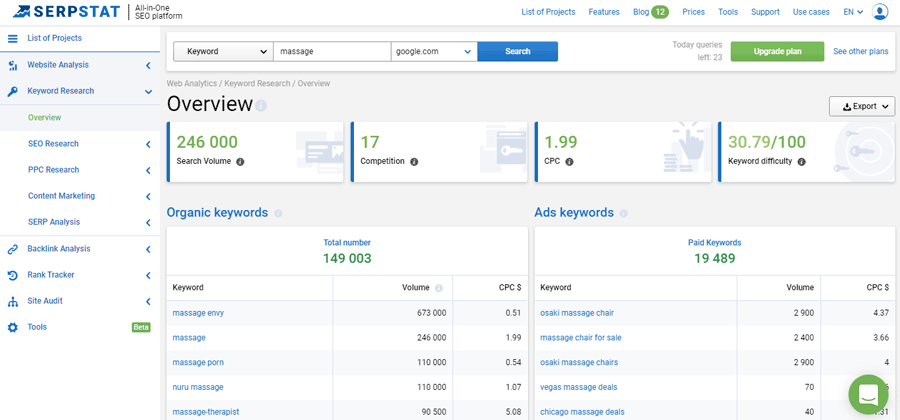Click the Tools gear icon
This screenshot has width=900, height=420.
coord(12,327)
